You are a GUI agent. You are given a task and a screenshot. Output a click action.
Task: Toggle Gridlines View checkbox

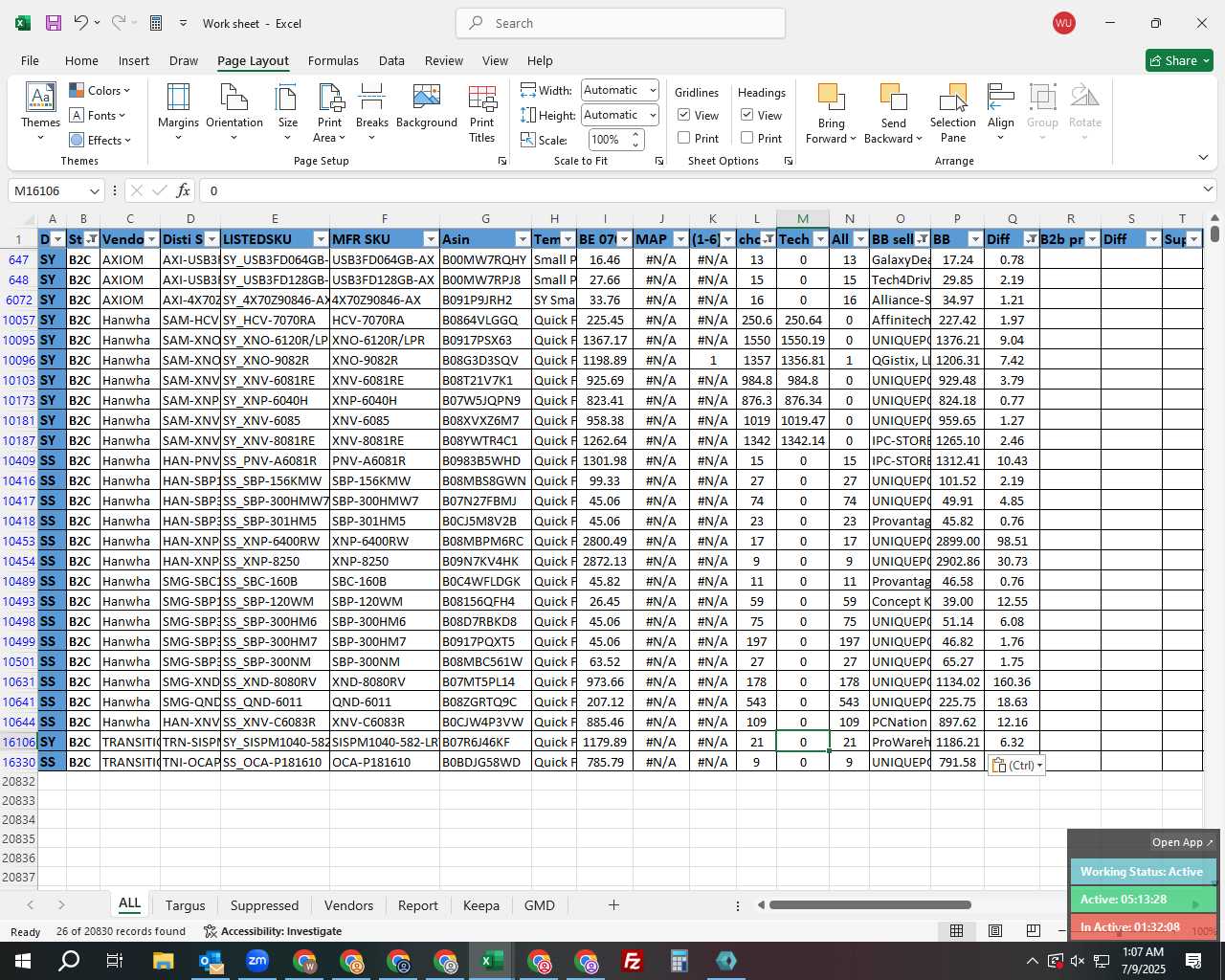[684, 115]
